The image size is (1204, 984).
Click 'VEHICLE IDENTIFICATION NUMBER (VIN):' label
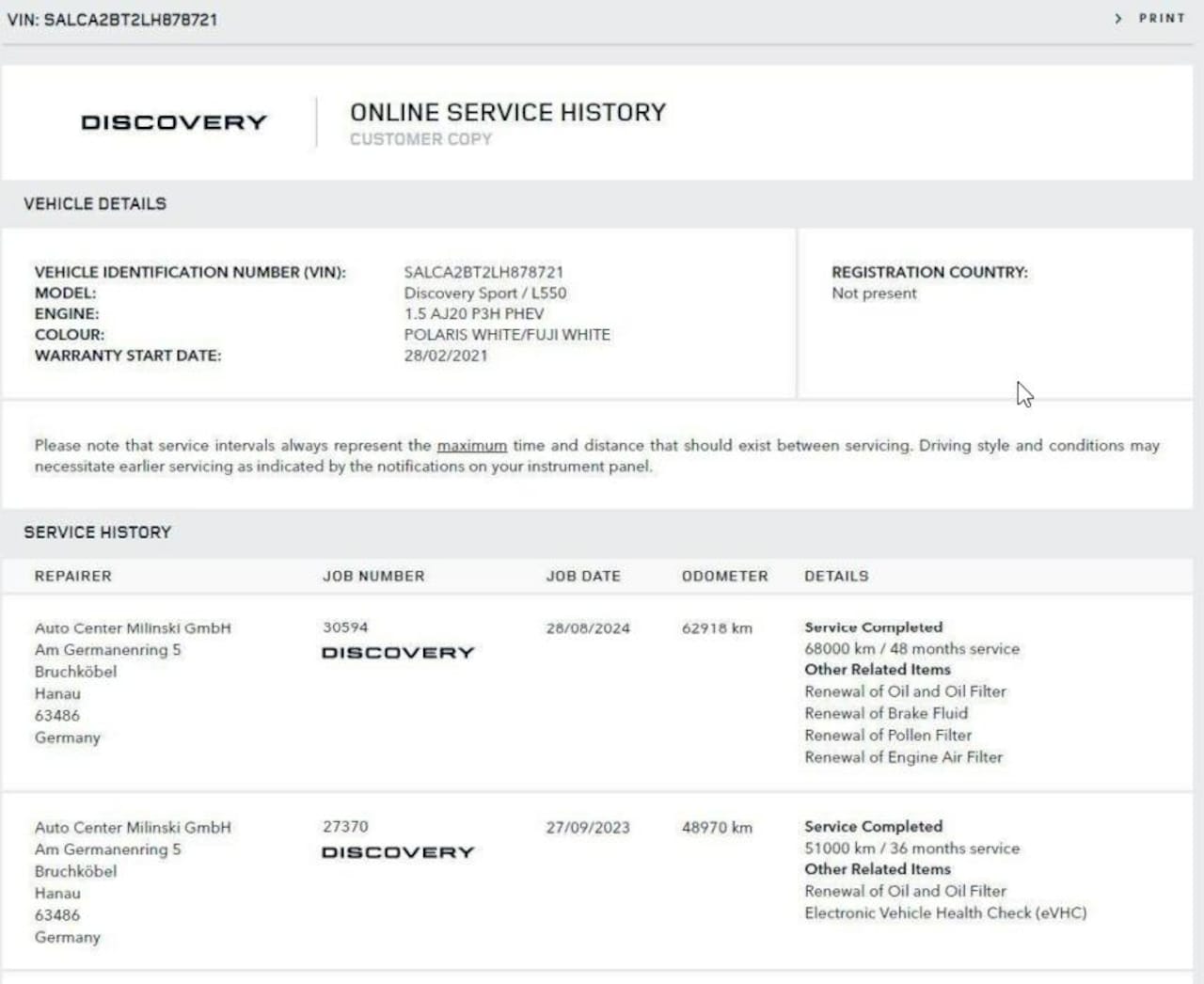coord(190,272)
